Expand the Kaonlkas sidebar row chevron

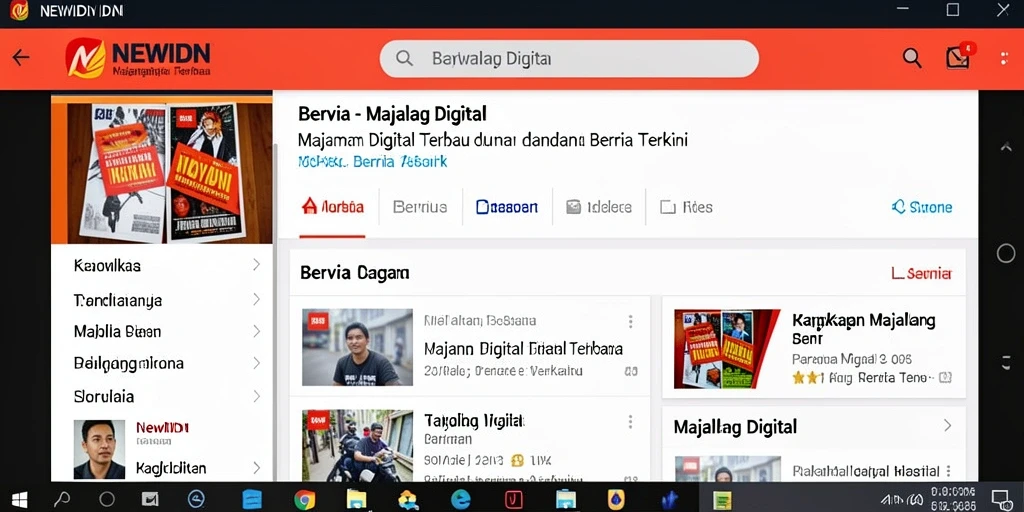[256, 264]
